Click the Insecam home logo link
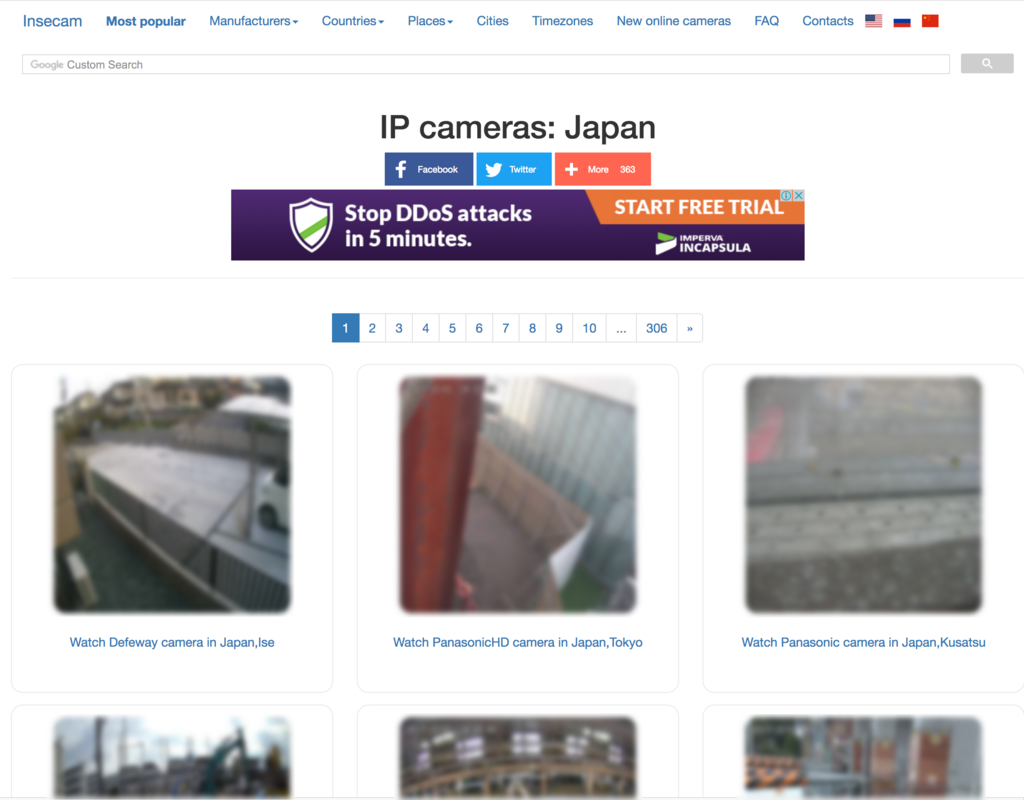The image size is (1024, 800). click(52, 21)
